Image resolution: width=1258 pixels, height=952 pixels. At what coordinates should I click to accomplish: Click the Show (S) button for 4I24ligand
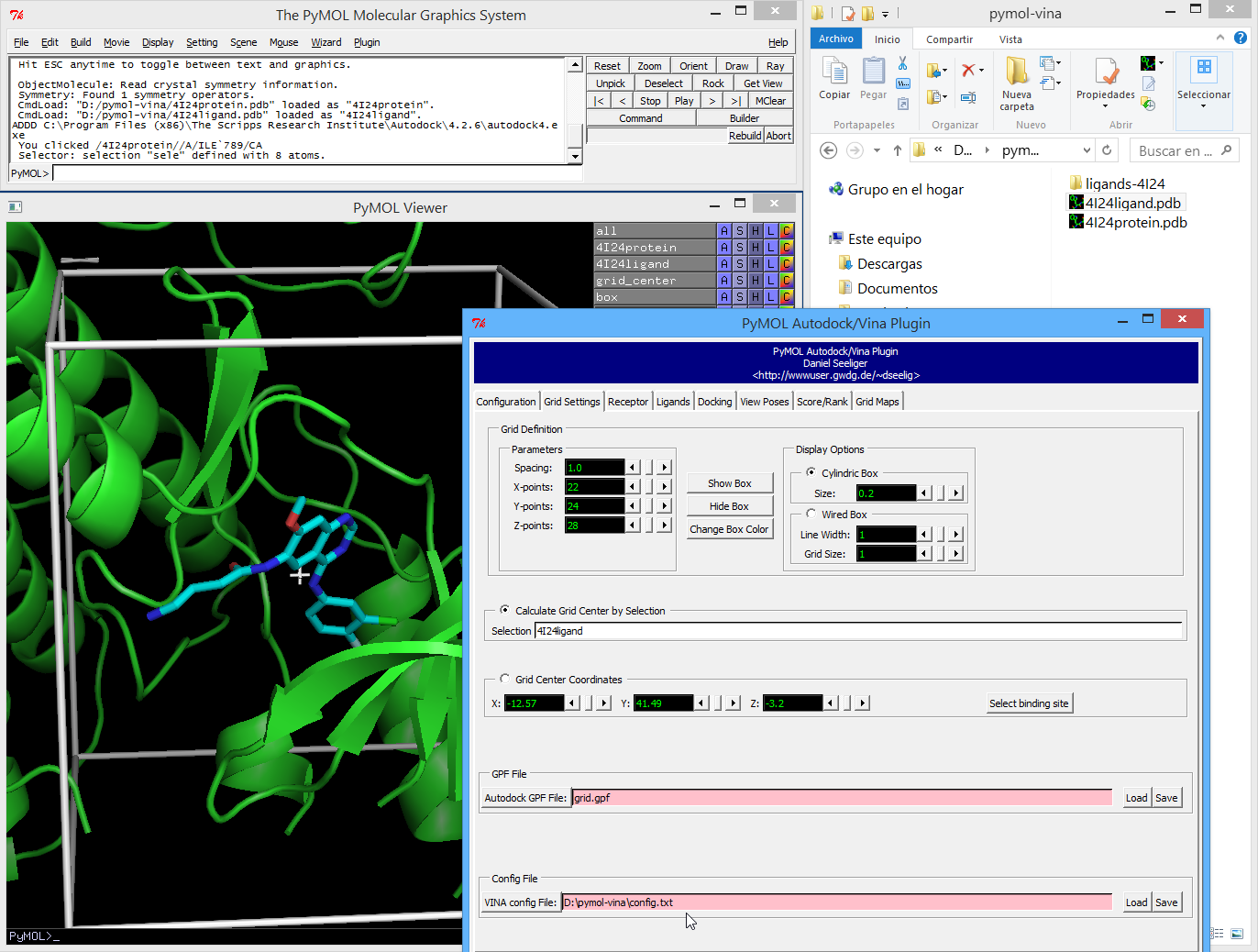coord(740,264)
